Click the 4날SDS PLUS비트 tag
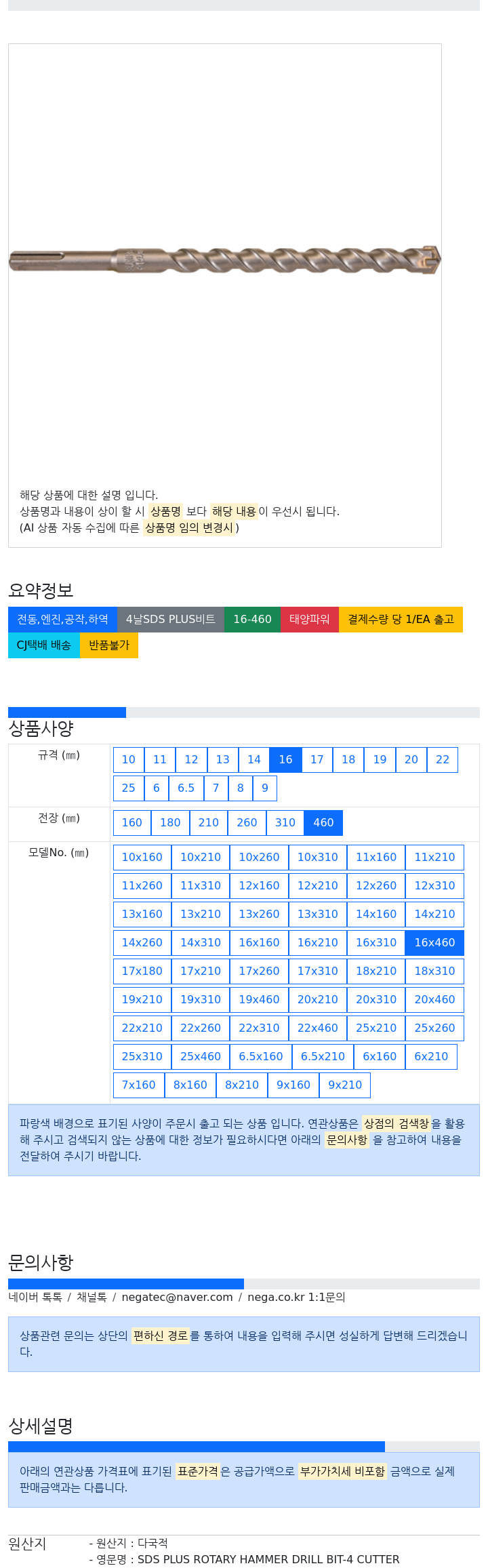 tap(171, 620)
